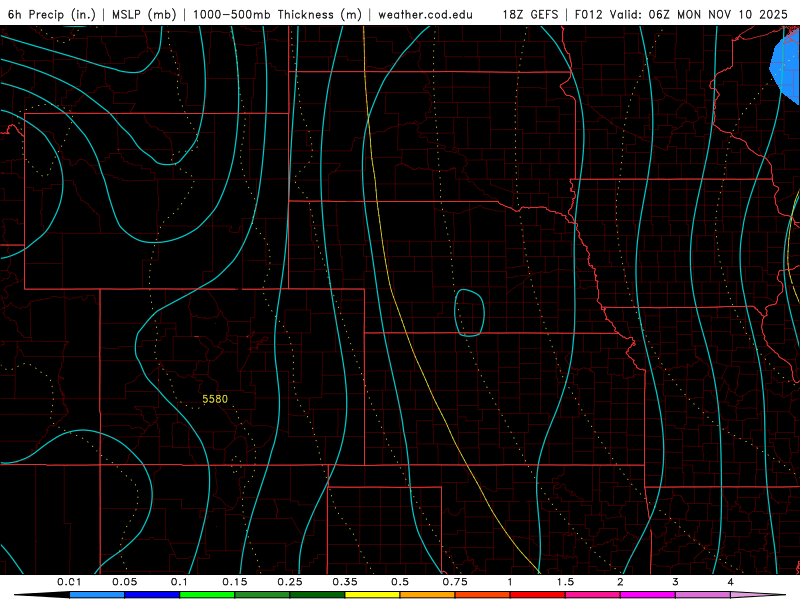The image size is (800, 600).
Task: Click the red 1 to 1.5 legend swatch
Action: click(538, 595)
